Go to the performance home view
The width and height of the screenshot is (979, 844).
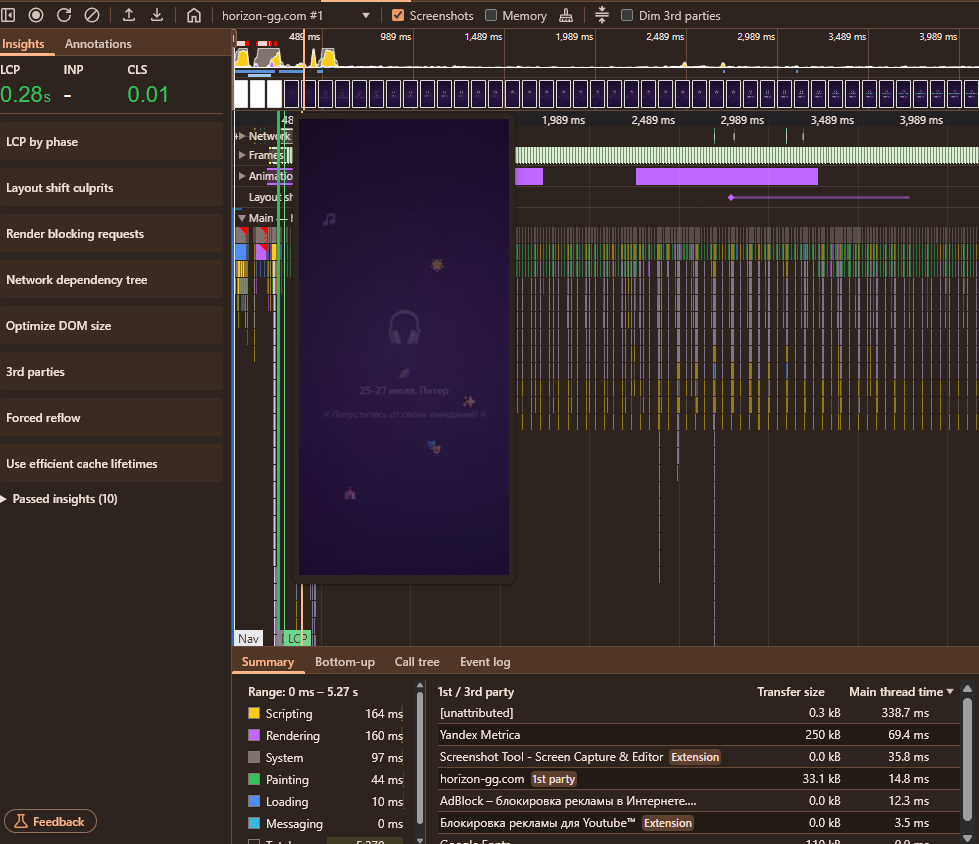tap(194, 15)
